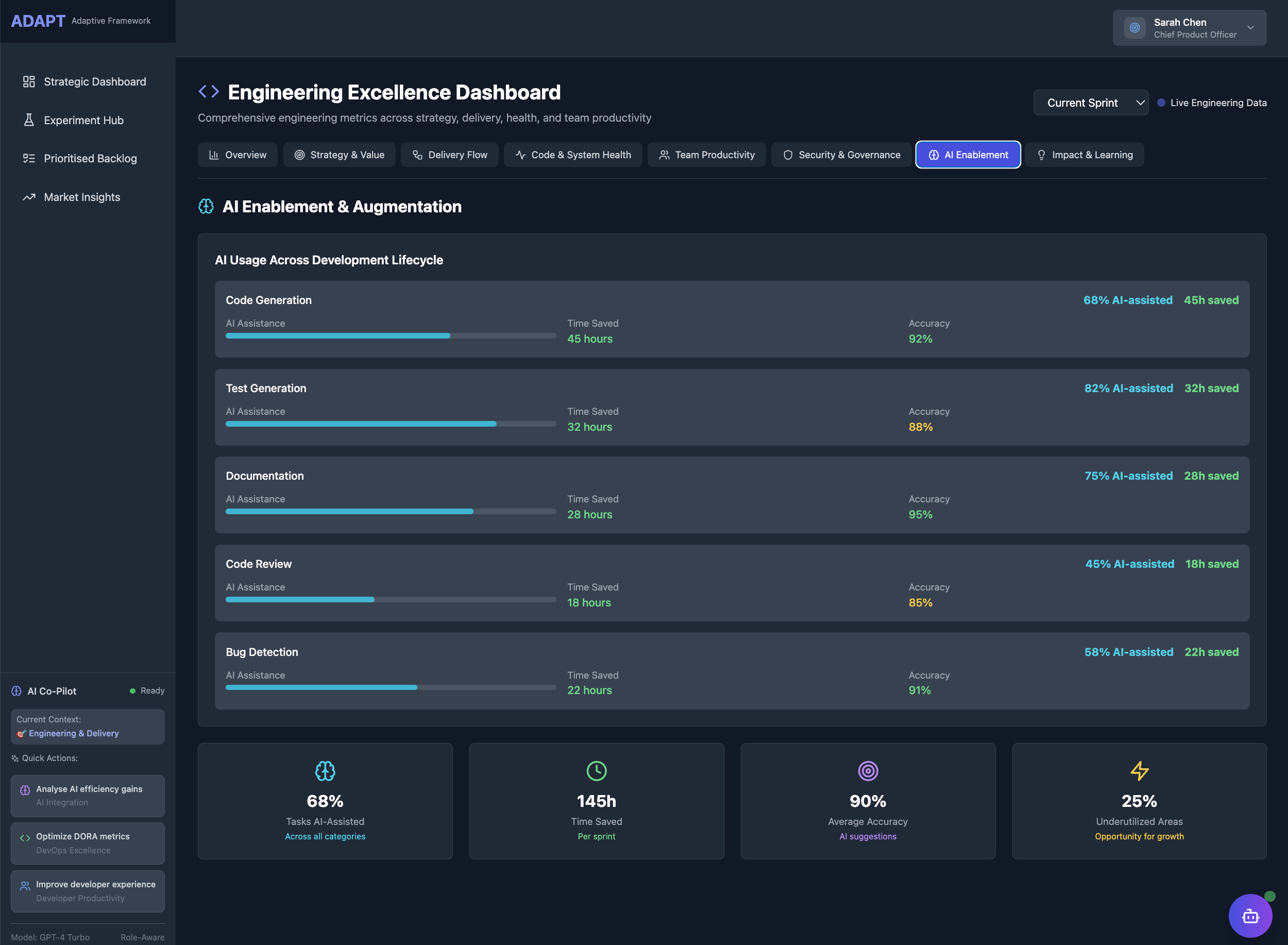Image resolution: width=1288 pixels, height=945 pixels.
Task: Switch to the Delivery Flow tab
Action: (x=450, y=155)
